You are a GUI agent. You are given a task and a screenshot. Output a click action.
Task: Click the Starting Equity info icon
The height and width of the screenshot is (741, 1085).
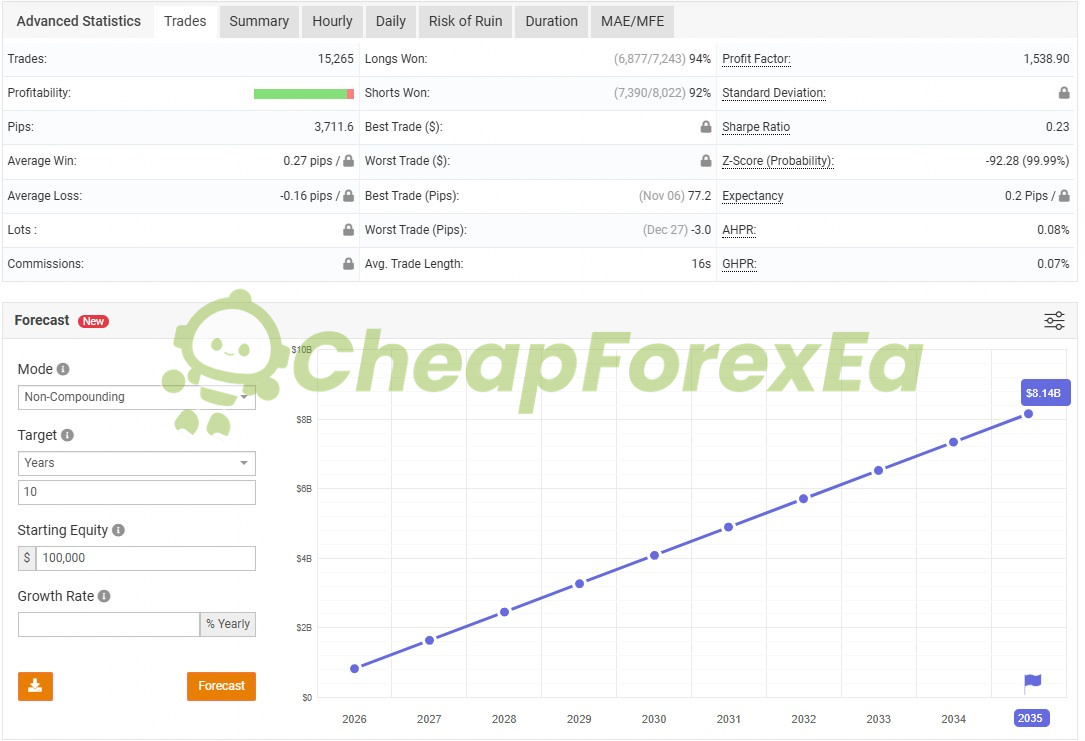coord(118,530)
